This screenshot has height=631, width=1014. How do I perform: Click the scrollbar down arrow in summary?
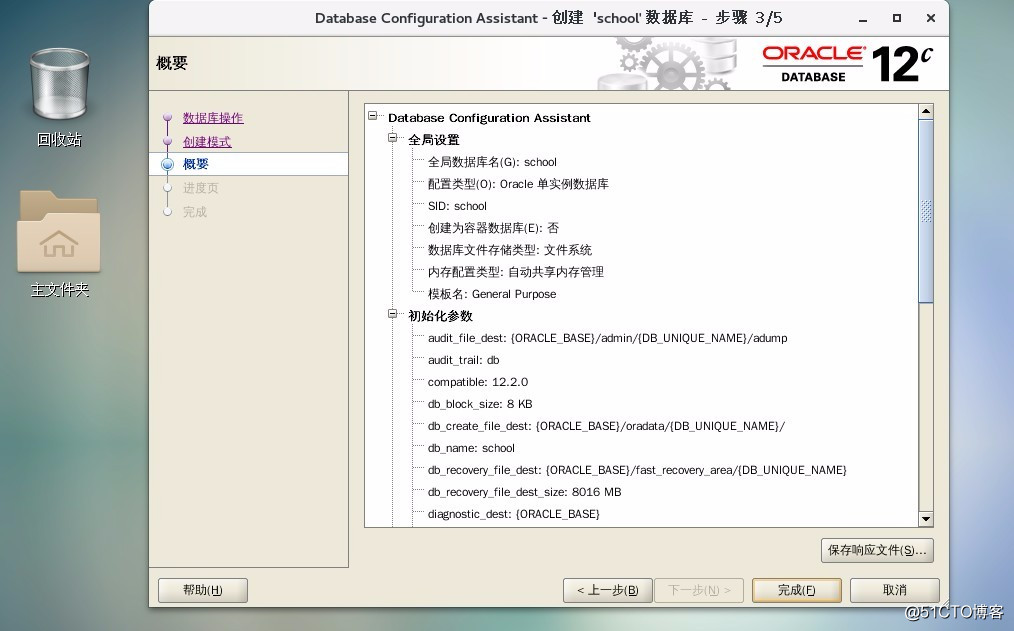tap(926, 519)
